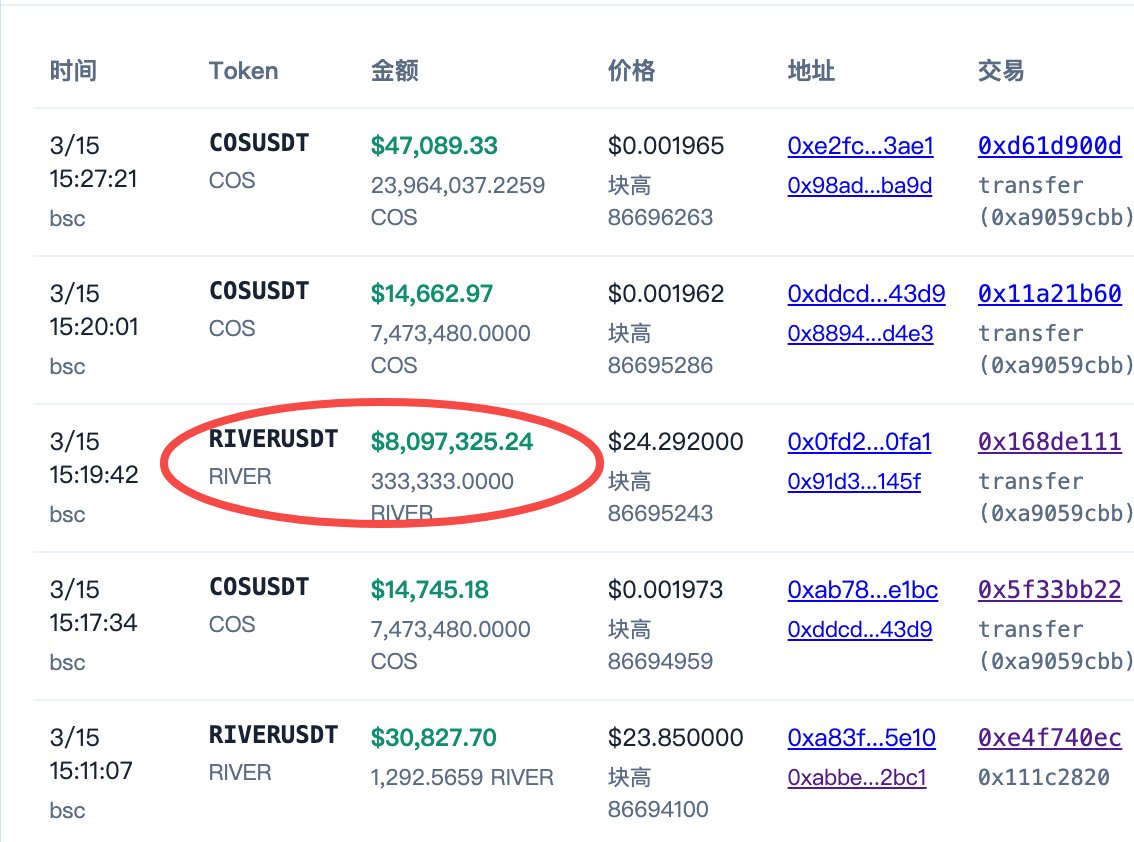The width and height of the screenshot is (1134, 842).
Task: Click the 价格 column header
Action: coord(631,71)
